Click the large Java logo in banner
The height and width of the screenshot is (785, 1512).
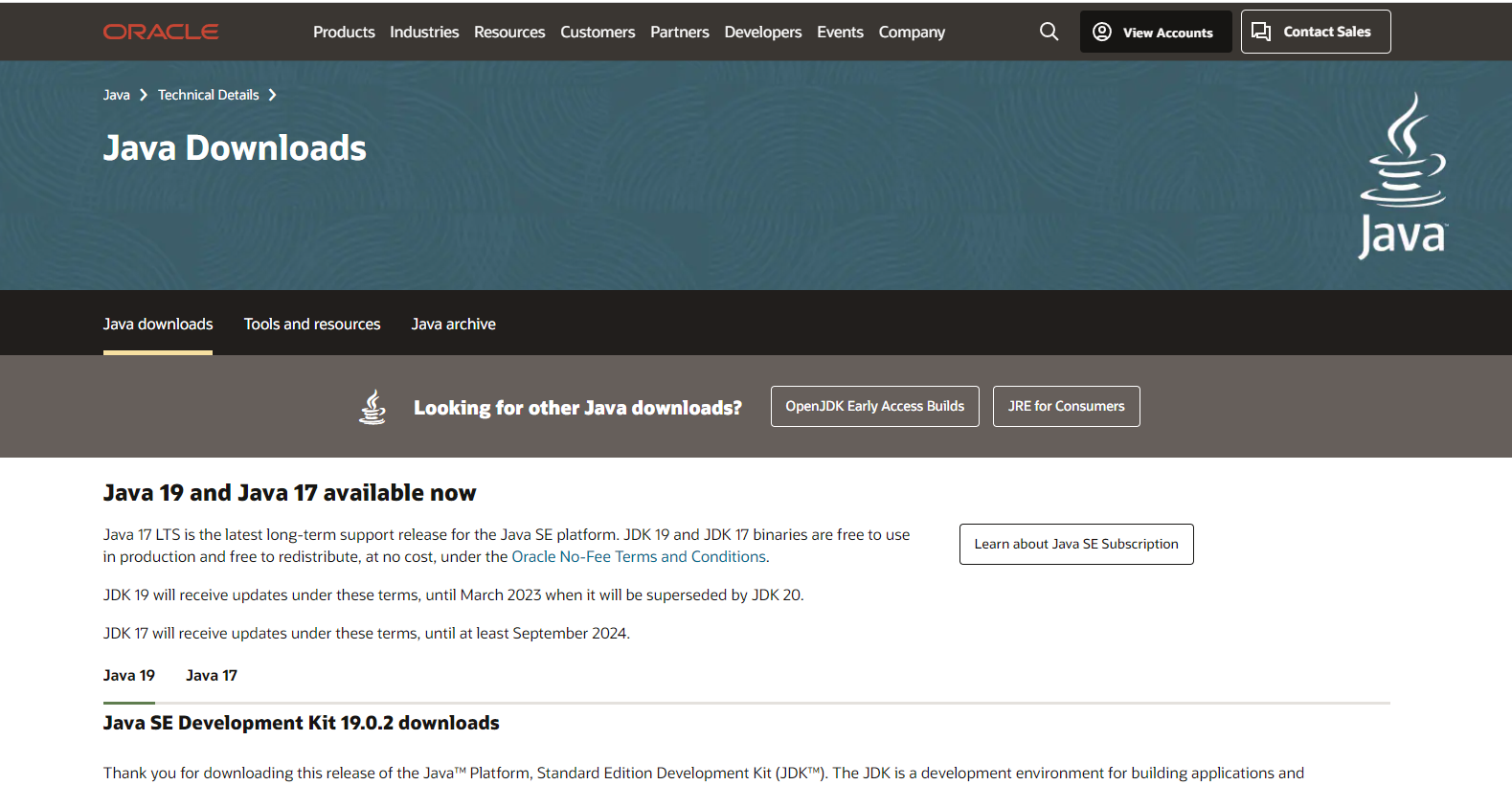(1403, 175)
